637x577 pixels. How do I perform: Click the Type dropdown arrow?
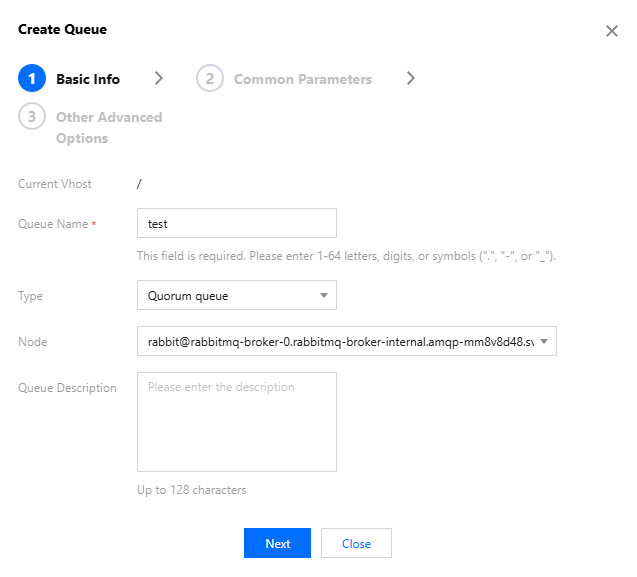323,295
